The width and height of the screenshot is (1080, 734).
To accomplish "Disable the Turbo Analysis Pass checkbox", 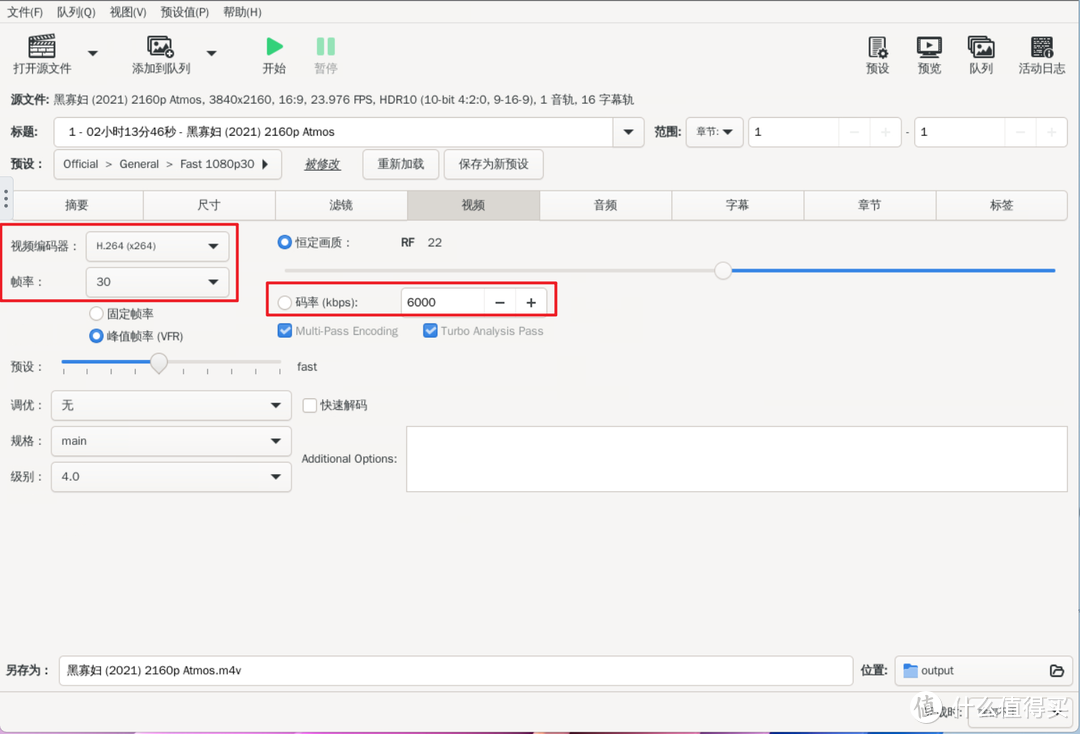I will [x=429, y=330].
